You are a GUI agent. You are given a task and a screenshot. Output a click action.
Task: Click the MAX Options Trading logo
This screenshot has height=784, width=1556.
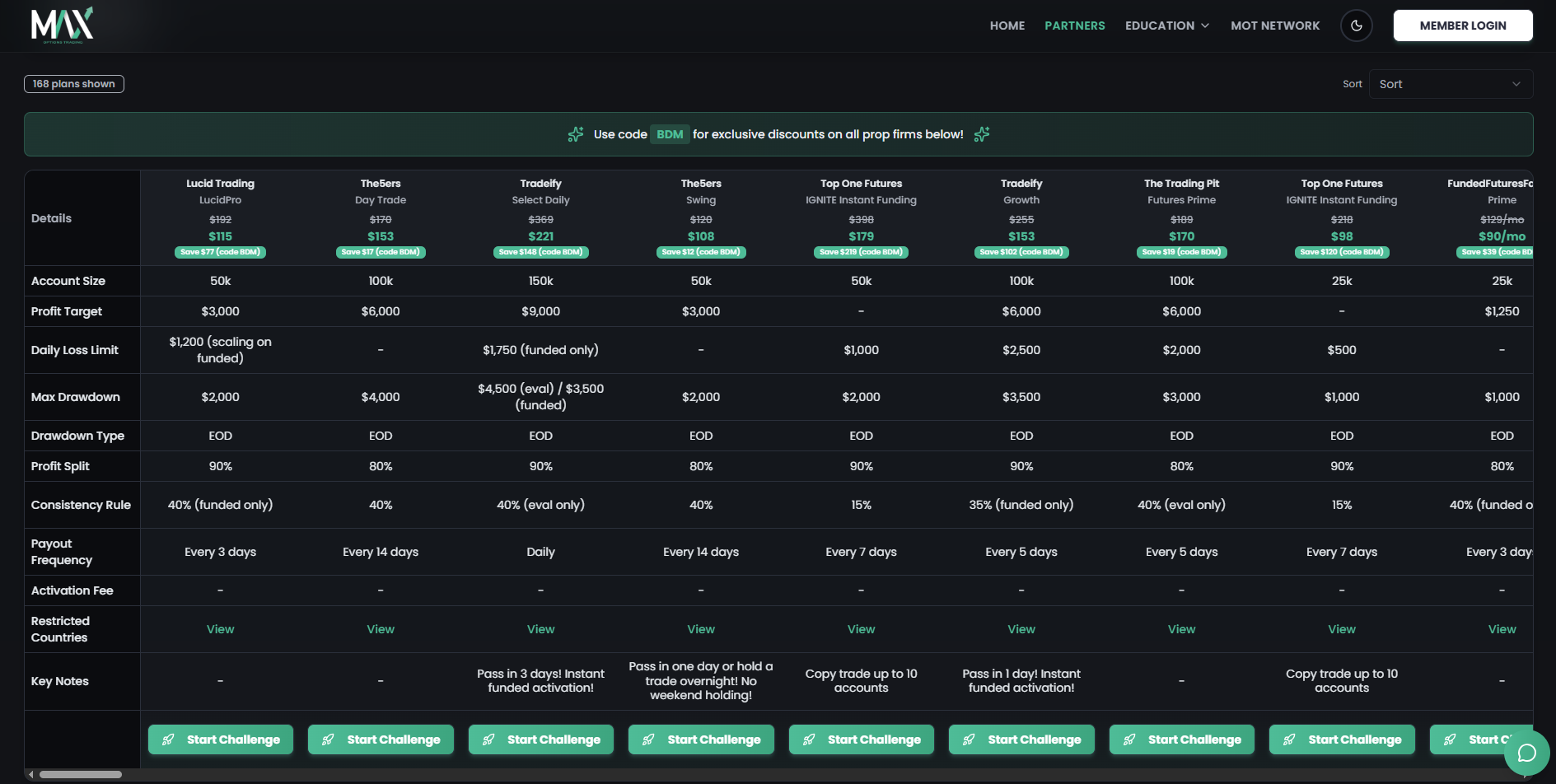(63, 25)
